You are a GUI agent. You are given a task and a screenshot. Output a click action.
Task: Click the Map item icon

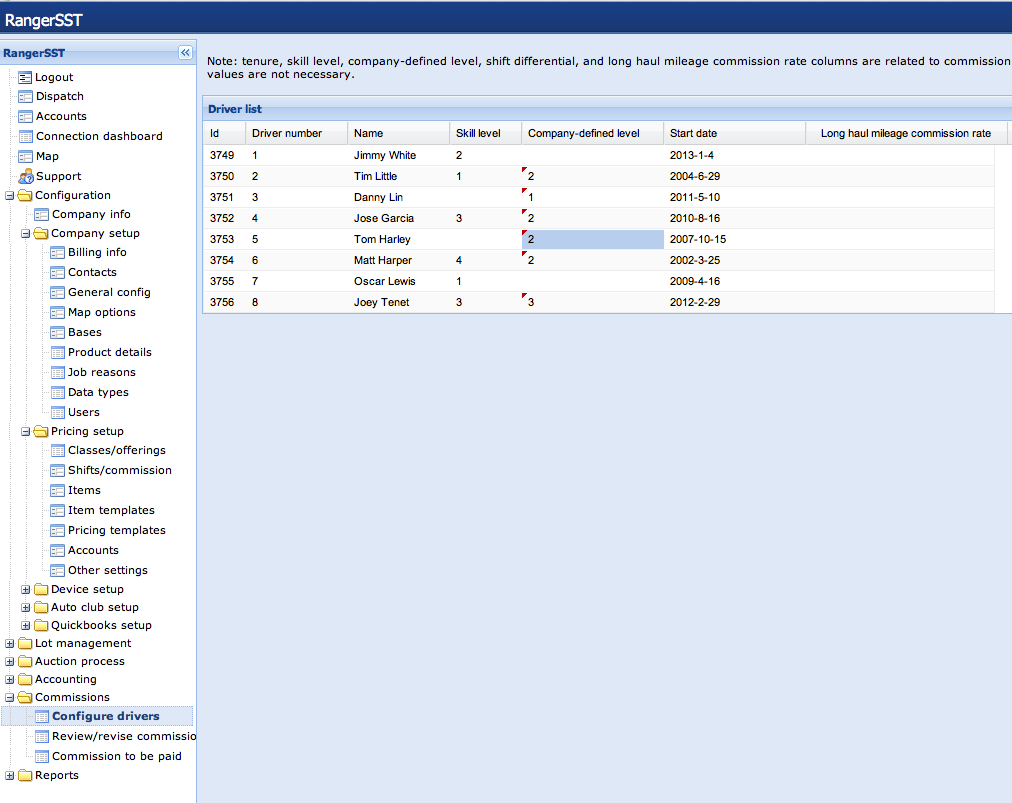[26, 156]
